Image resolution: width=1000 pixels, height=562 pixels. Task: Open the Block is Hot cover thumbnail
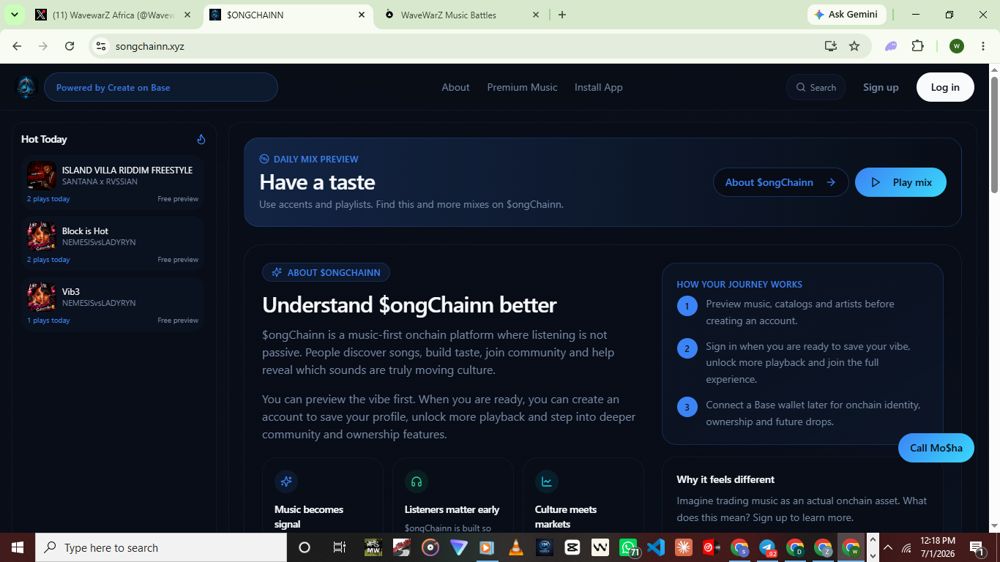(x=41, y=236)
